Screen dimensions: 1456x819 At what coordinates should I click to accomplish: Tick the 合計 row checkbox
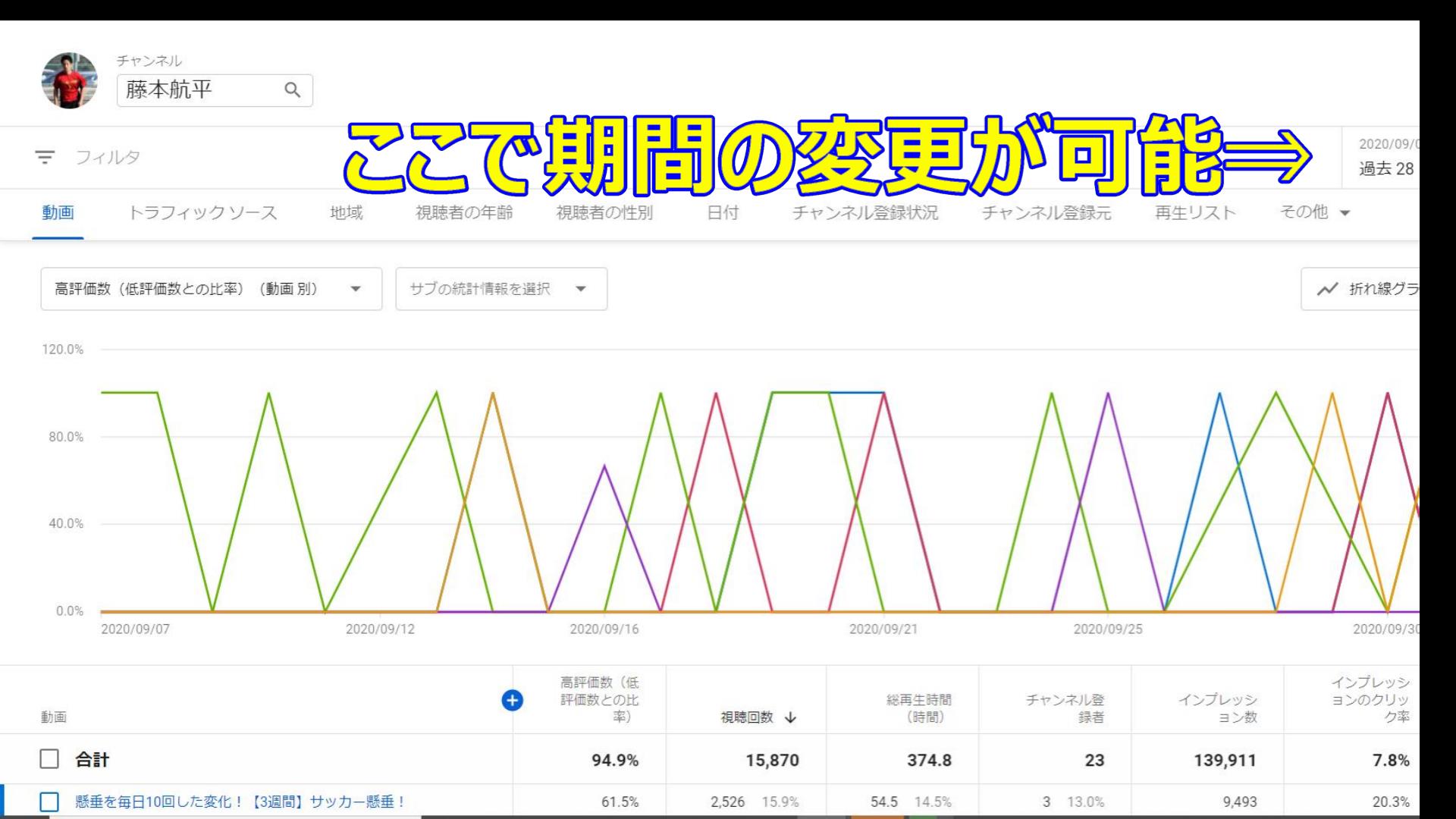49,759
